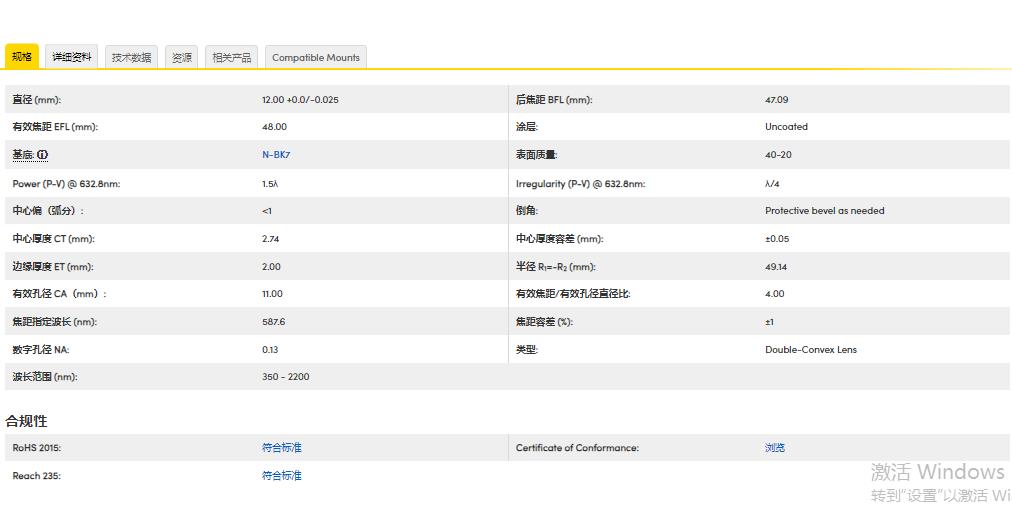Click the wavelength range 350 - 2200 value
Viewport: 1012px width, 516px height.
(285, 377)
